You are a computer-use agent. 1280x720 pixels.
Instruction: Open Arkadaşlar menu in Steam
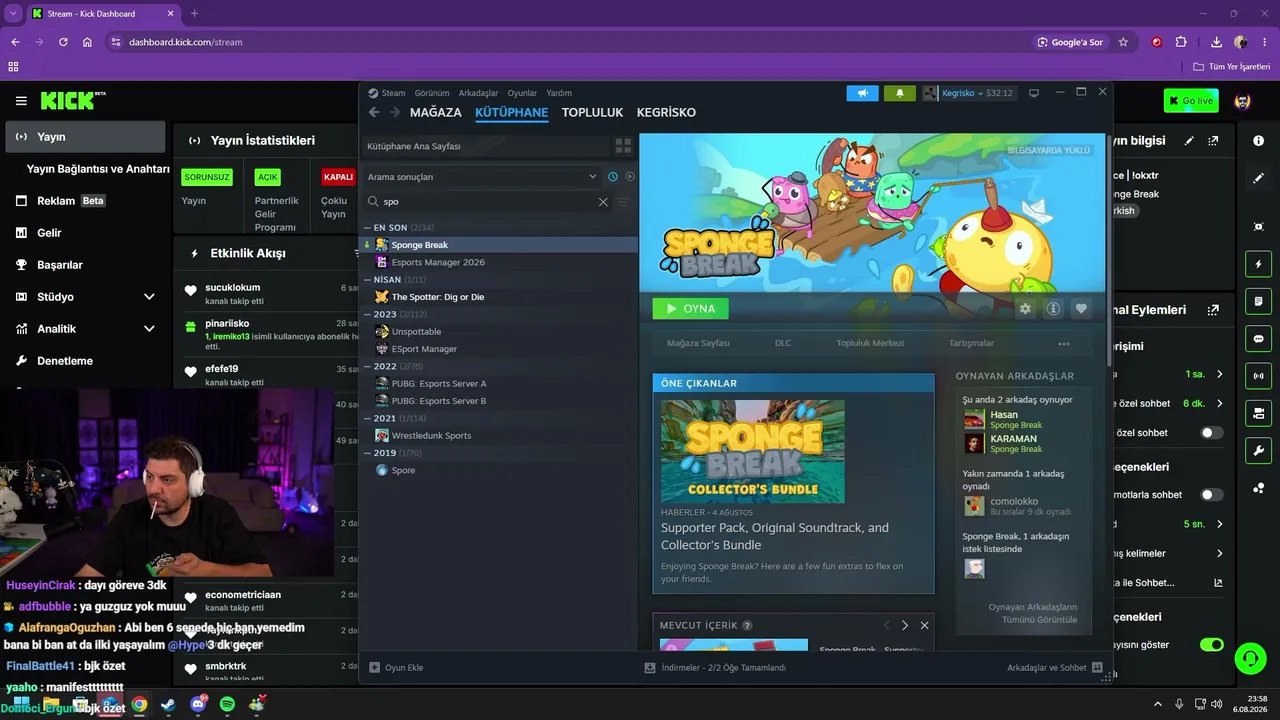click(478, 93)
